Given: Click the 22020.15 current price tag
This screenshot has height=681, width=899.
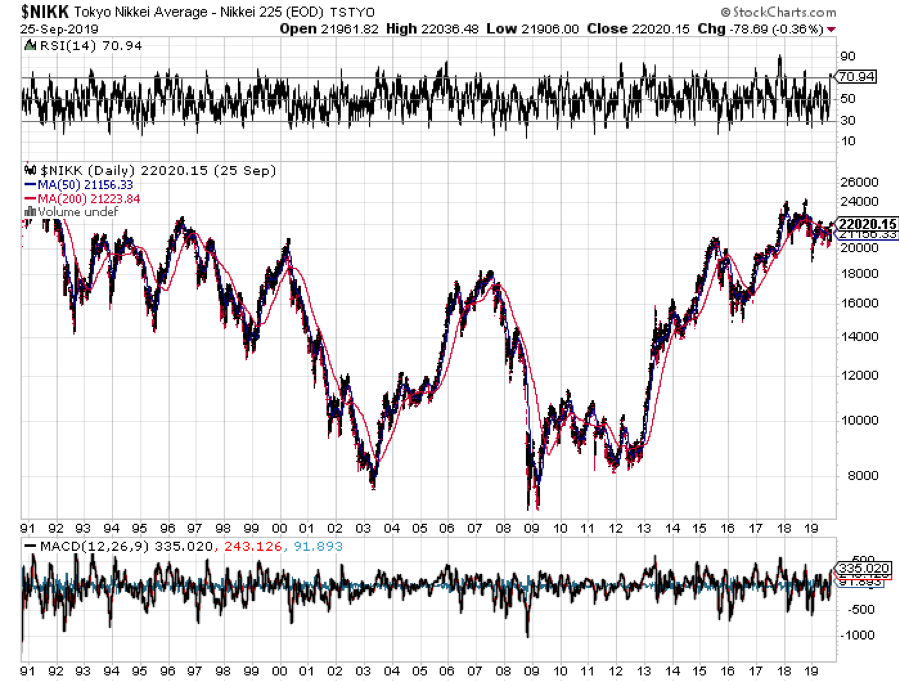Looking at the screenshot, I should point(868,224).
